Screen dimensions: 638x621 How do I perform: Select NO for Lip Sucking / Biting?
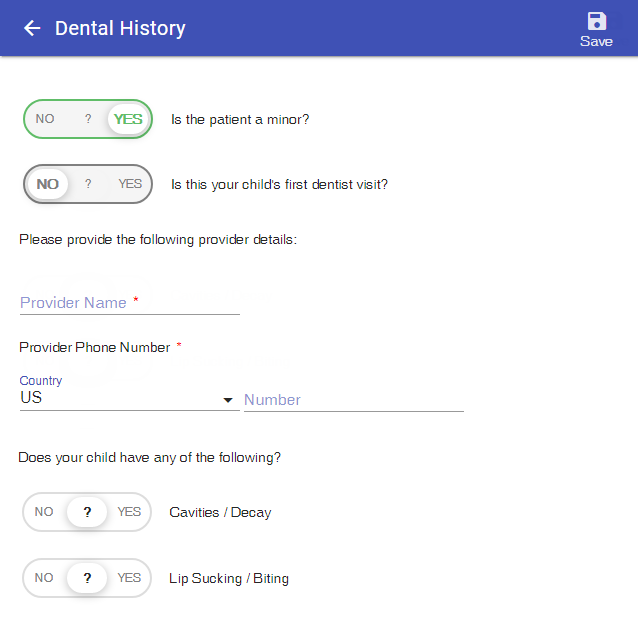pos(44,578)
